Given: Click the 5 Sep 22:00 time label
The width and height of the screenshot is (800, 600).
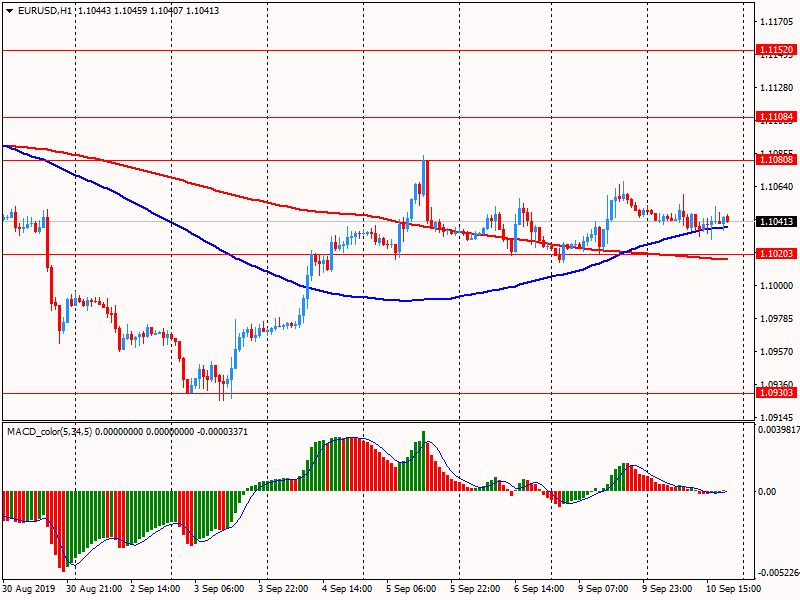Looking at the screenshot, I should 474,588.
